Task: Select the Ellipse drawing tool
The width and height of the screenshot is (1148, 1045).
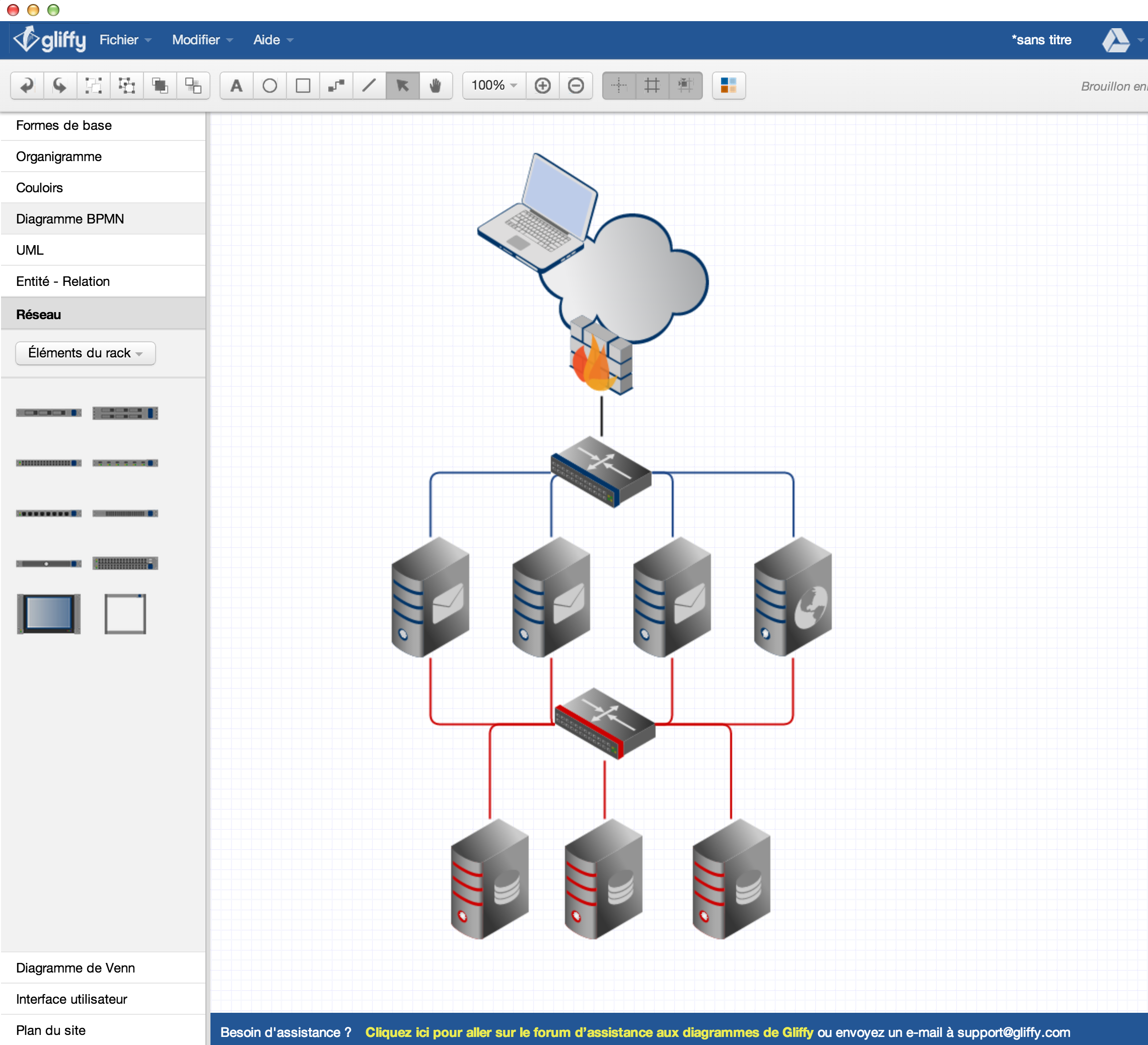Action: click(x=269, y=86)
